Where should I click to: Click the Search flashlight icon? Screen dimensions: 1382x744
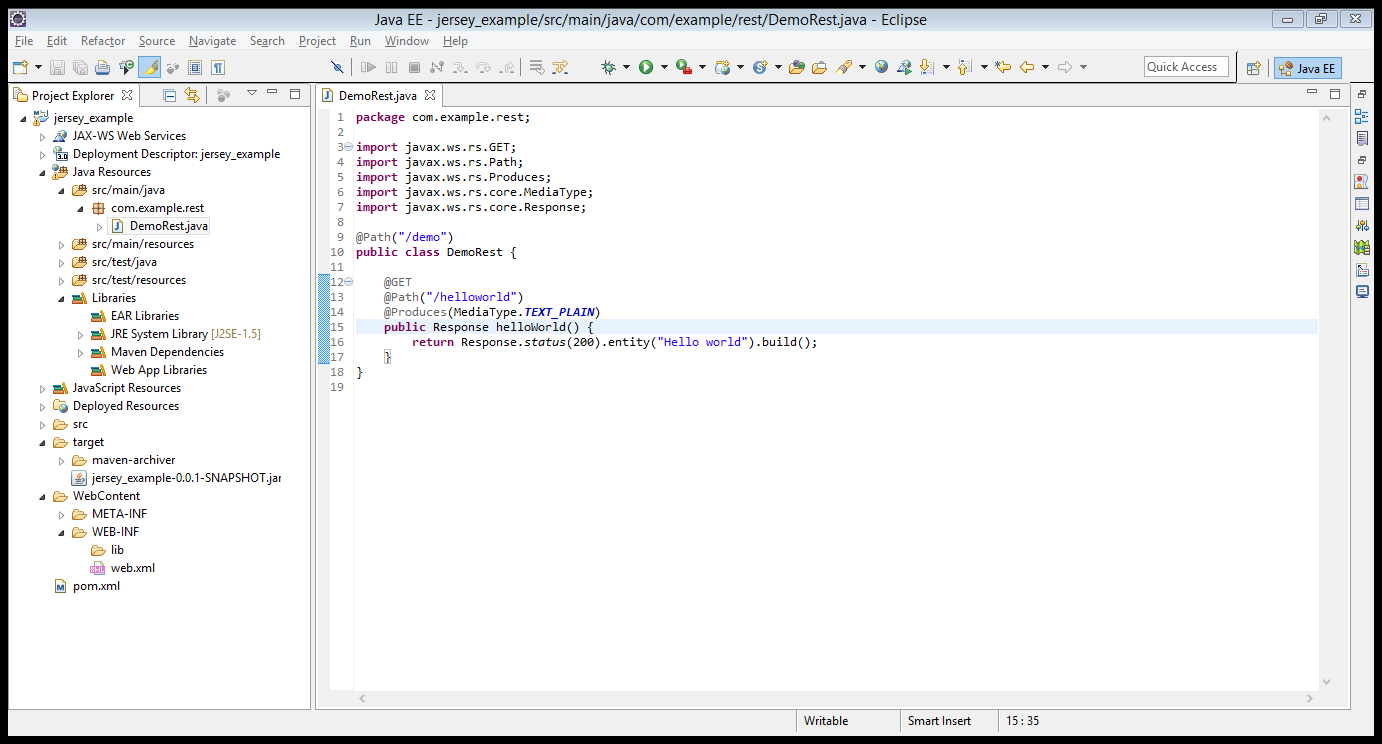click(844, 67)
